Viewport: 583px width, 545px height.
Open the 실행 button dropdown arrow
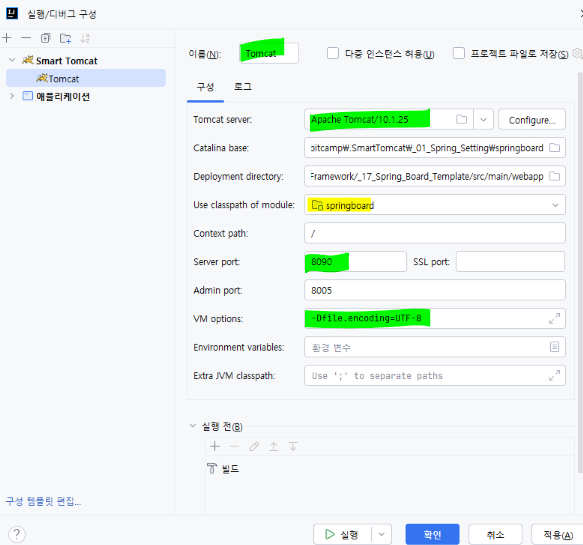coord(381,535)
